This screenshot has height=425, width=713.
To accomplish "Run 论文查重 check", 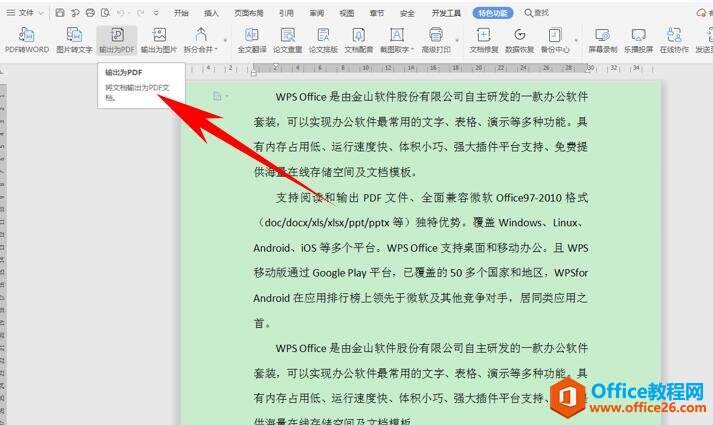I will 287,40.
